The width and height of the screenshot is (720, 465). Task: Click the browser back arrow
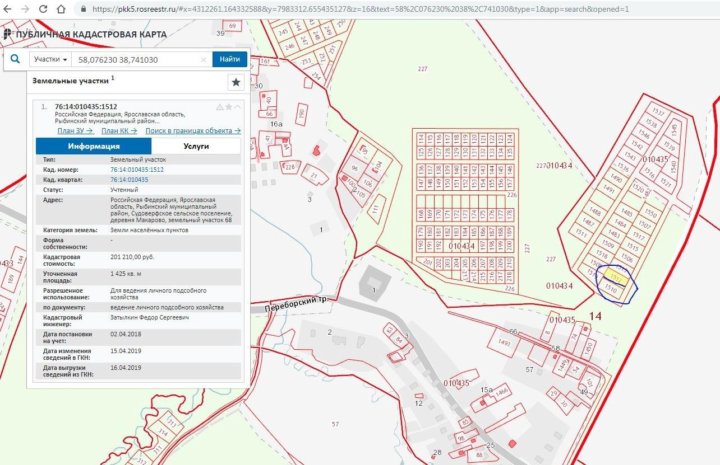[x=9, y=8]
